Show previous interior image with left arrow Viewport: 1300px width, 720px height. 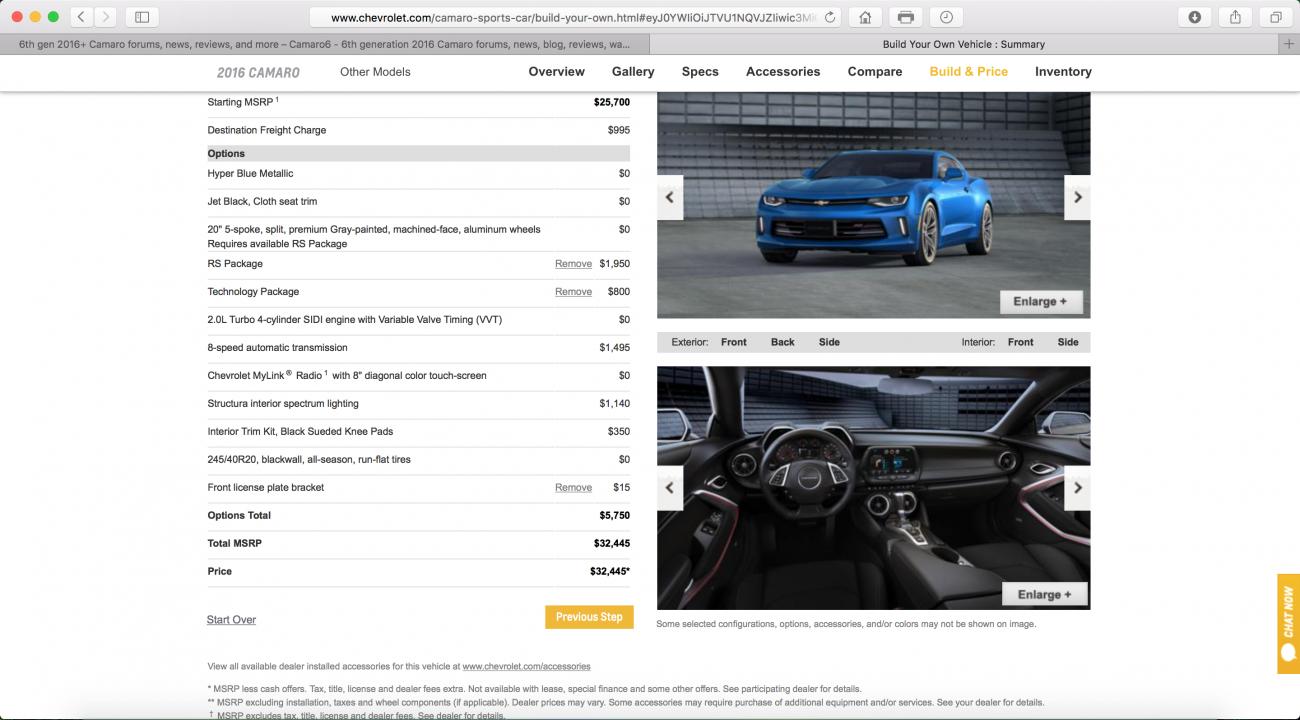coord(670,488)
